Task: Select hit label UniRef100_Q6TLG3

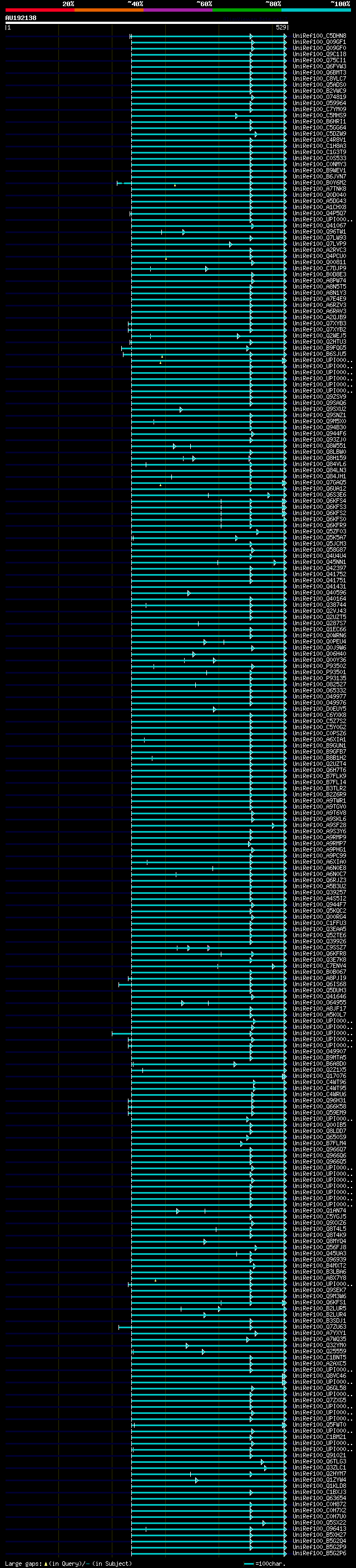Action: click(319, 1461)
